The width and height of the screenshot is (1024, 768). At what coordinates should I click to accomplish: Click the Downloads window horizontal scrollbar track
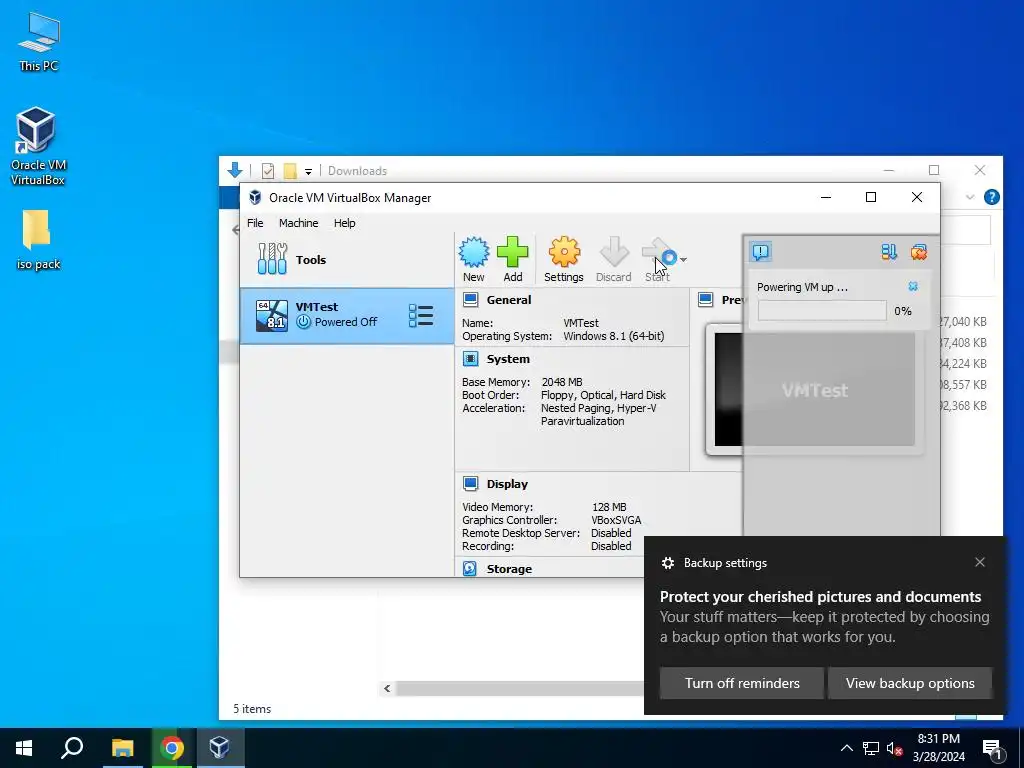tap(520, 688)
